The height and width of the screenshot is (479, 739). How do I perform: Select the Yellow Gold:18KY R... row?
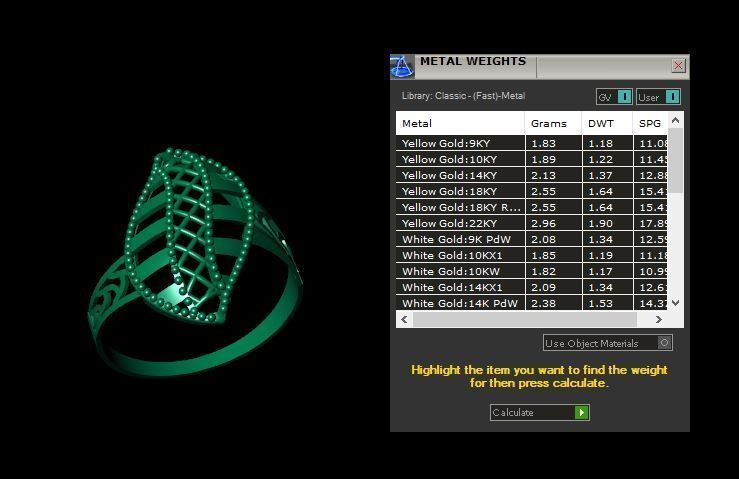pyautogui.click(x=532, y=207)
